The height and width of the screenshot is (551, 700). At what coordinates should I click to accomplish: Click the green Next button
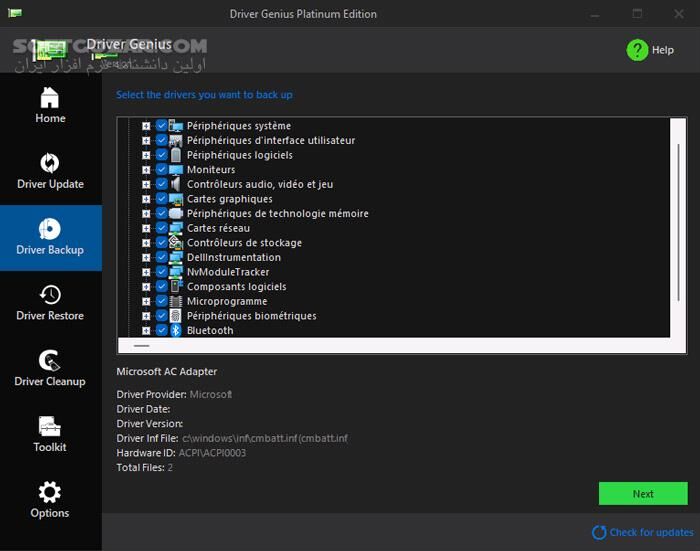(643, 493)
